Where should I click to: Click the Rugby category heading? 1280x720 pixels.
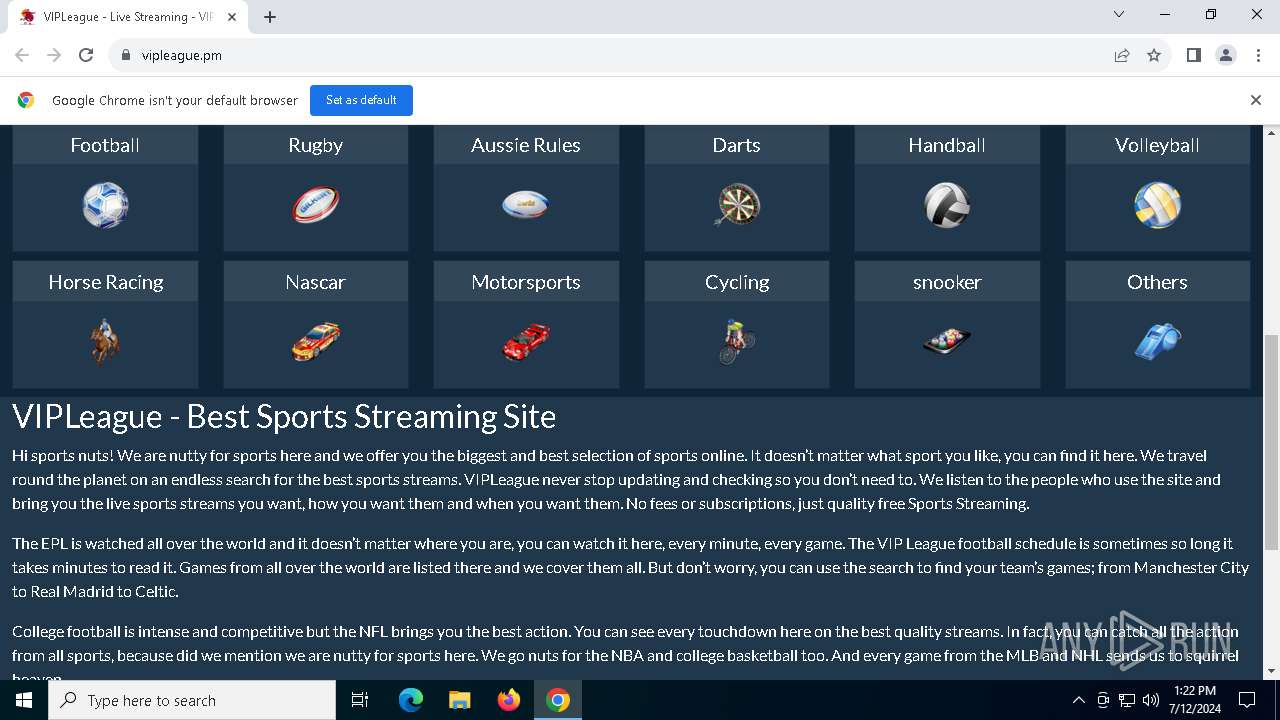coord(316,145)
